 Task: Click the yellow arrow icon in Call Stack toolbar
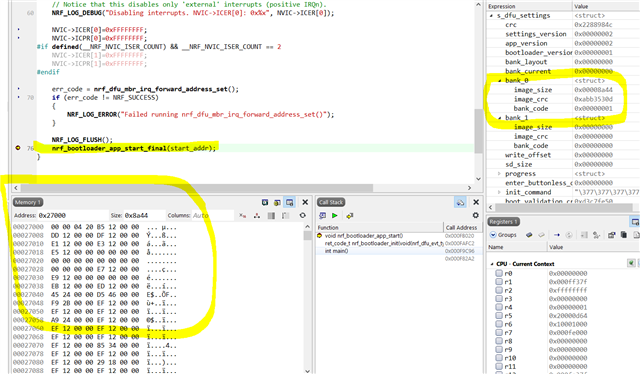tap(349, 215)
